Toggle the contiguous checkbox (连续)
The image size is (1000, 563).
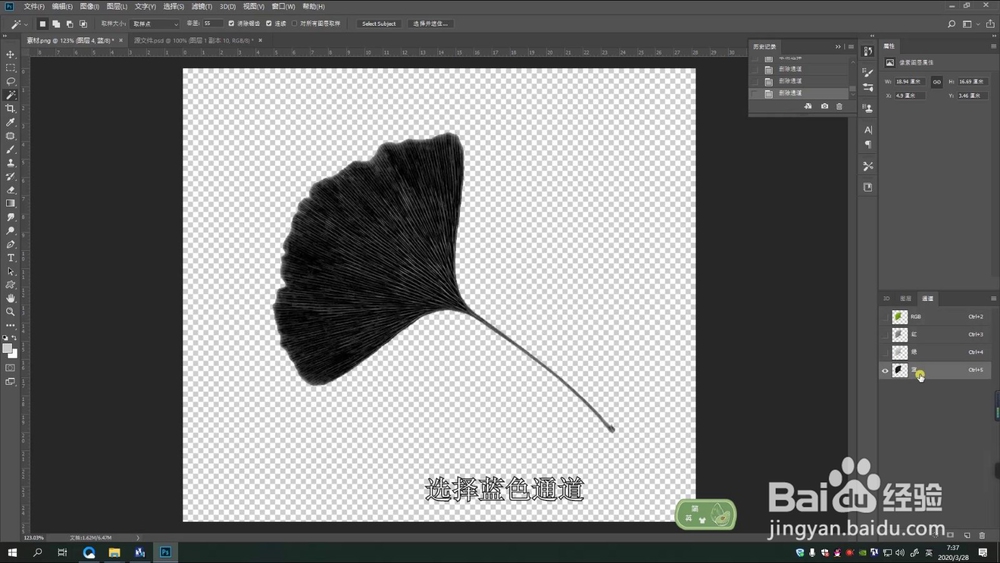(268, 24)
